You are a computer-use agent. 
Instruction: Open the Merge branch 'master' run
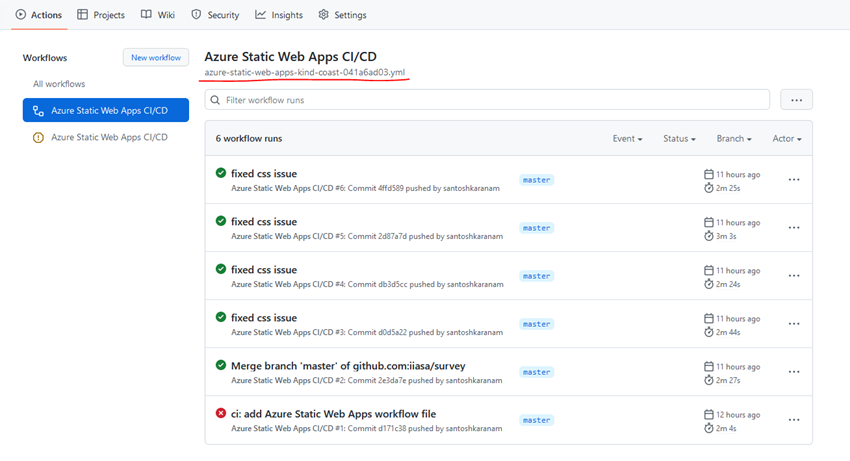coord(348,366)
